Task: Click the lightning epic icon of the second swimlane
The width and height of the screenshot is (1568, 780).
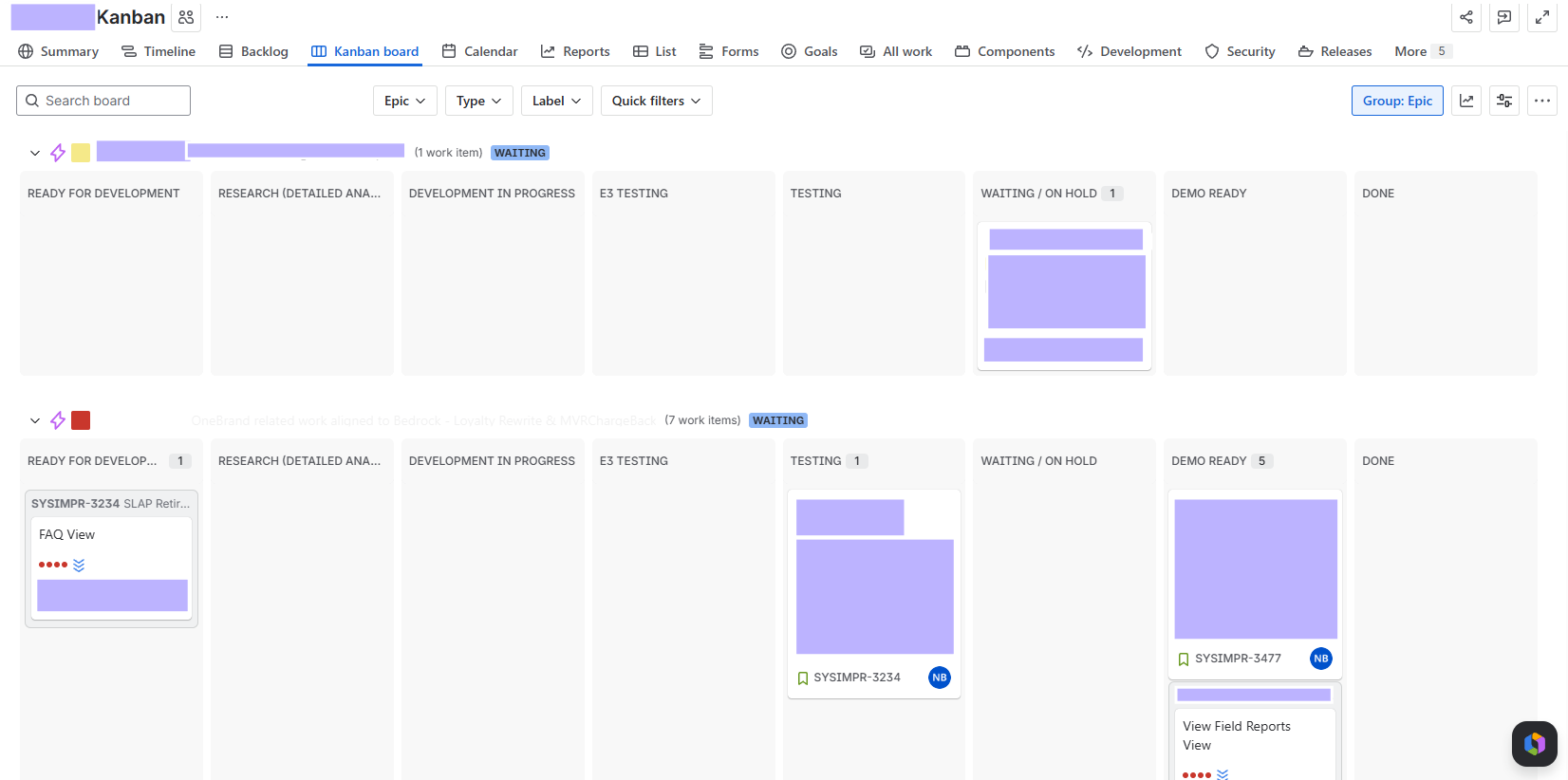Action: [58, 420]
